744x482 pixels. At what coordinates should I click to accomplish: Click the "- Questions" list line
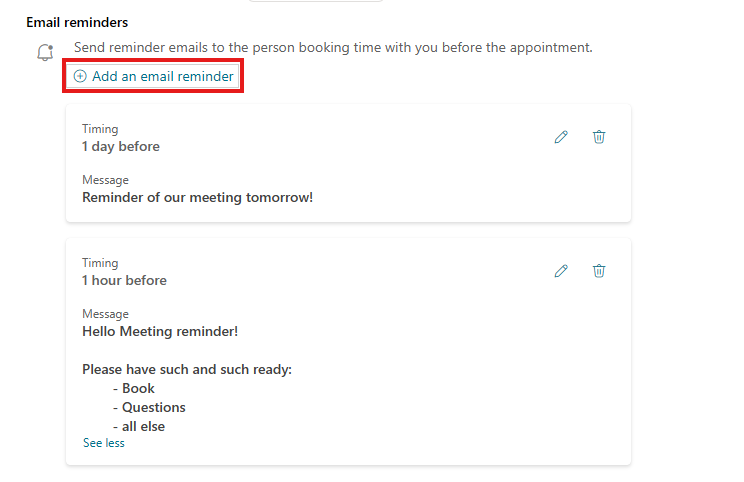149,407
